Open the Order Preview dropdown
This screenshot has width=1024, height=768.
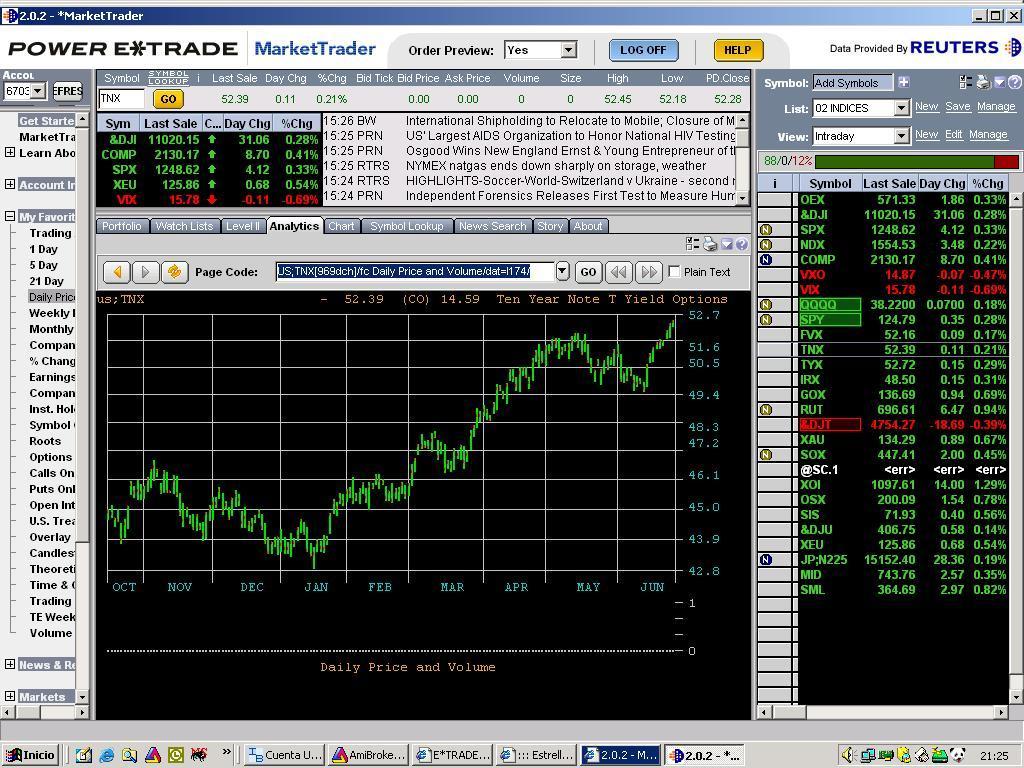[569, 50]
